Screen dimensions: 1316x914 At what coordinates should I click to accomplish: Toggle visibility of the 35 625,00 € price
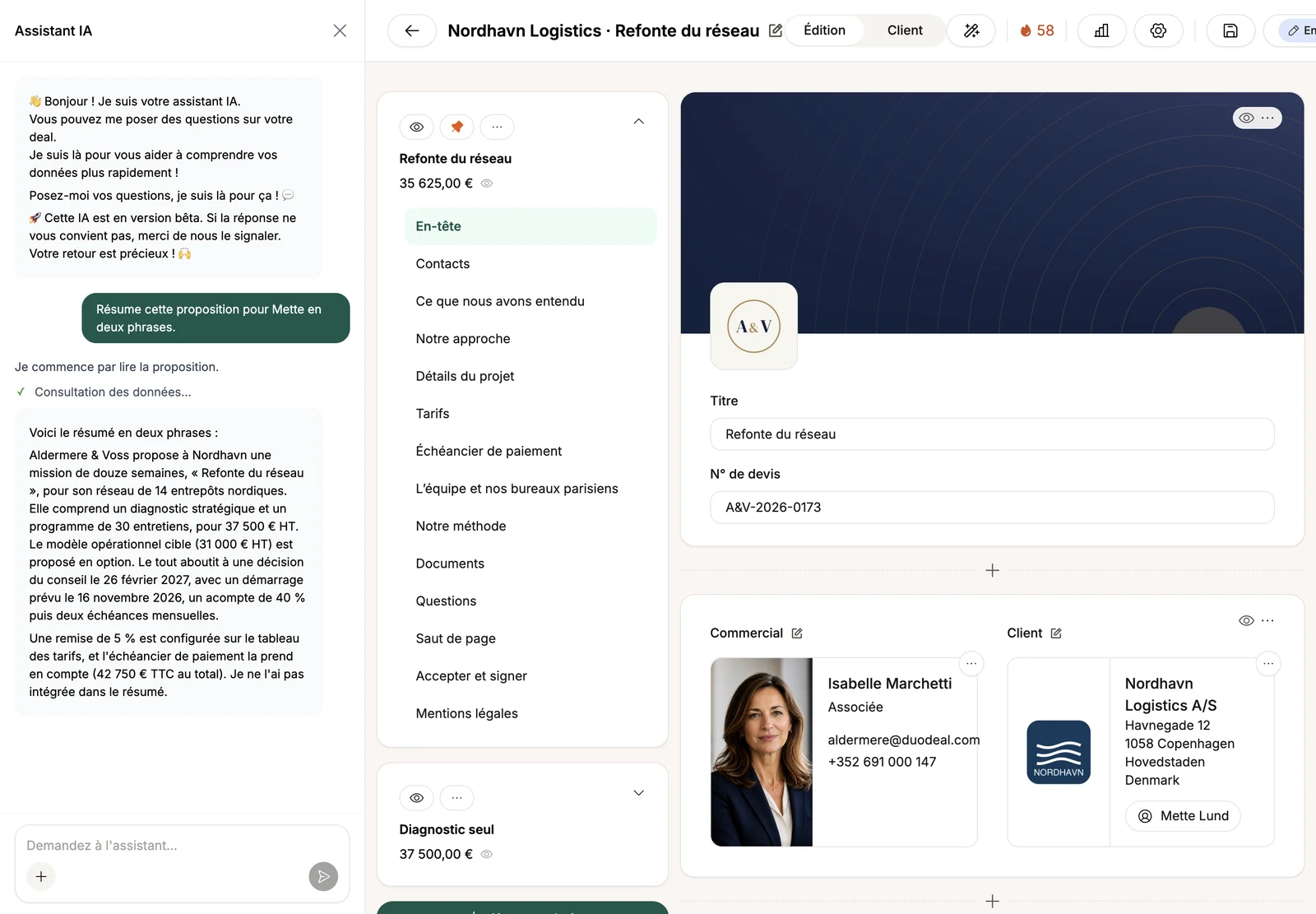pos(487,183)
